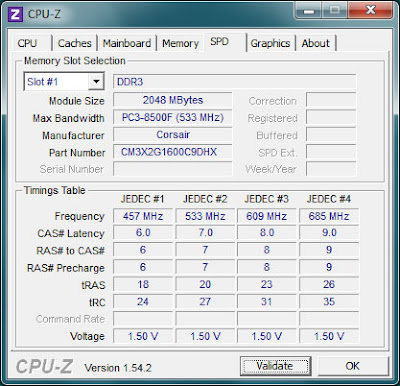400x386 pixels.
Task: Switch to the CPU tab
Action: click(x=27, y=43)
